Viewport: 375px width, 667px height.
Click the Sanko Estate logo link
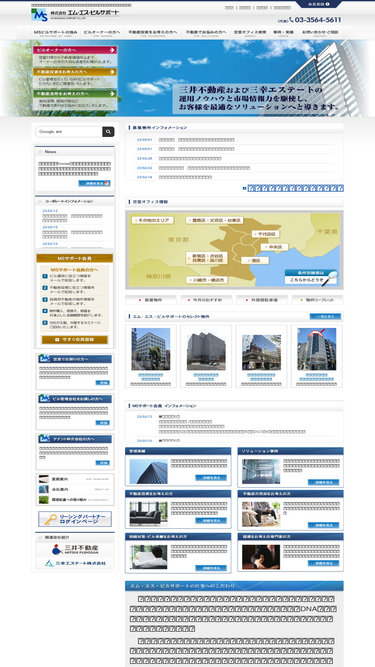[75, 563]
